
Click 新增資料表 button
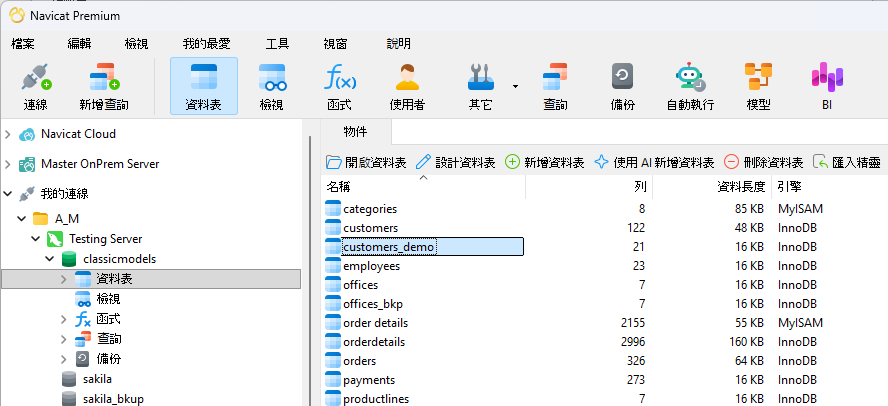pyautogui.click(x=544, y=163)
